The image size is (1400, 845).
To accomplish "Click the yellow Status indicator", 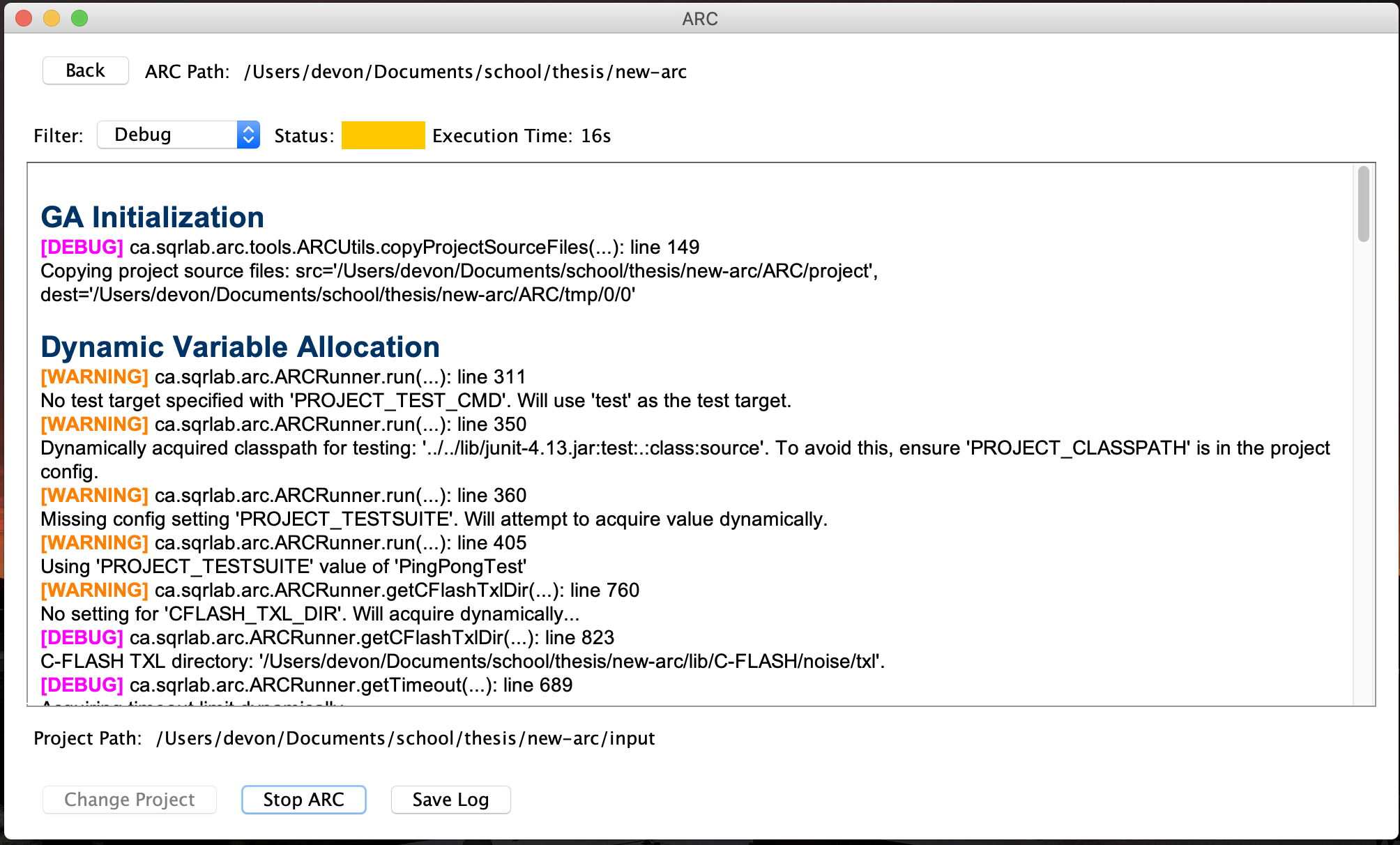I will tap(383, 135).
